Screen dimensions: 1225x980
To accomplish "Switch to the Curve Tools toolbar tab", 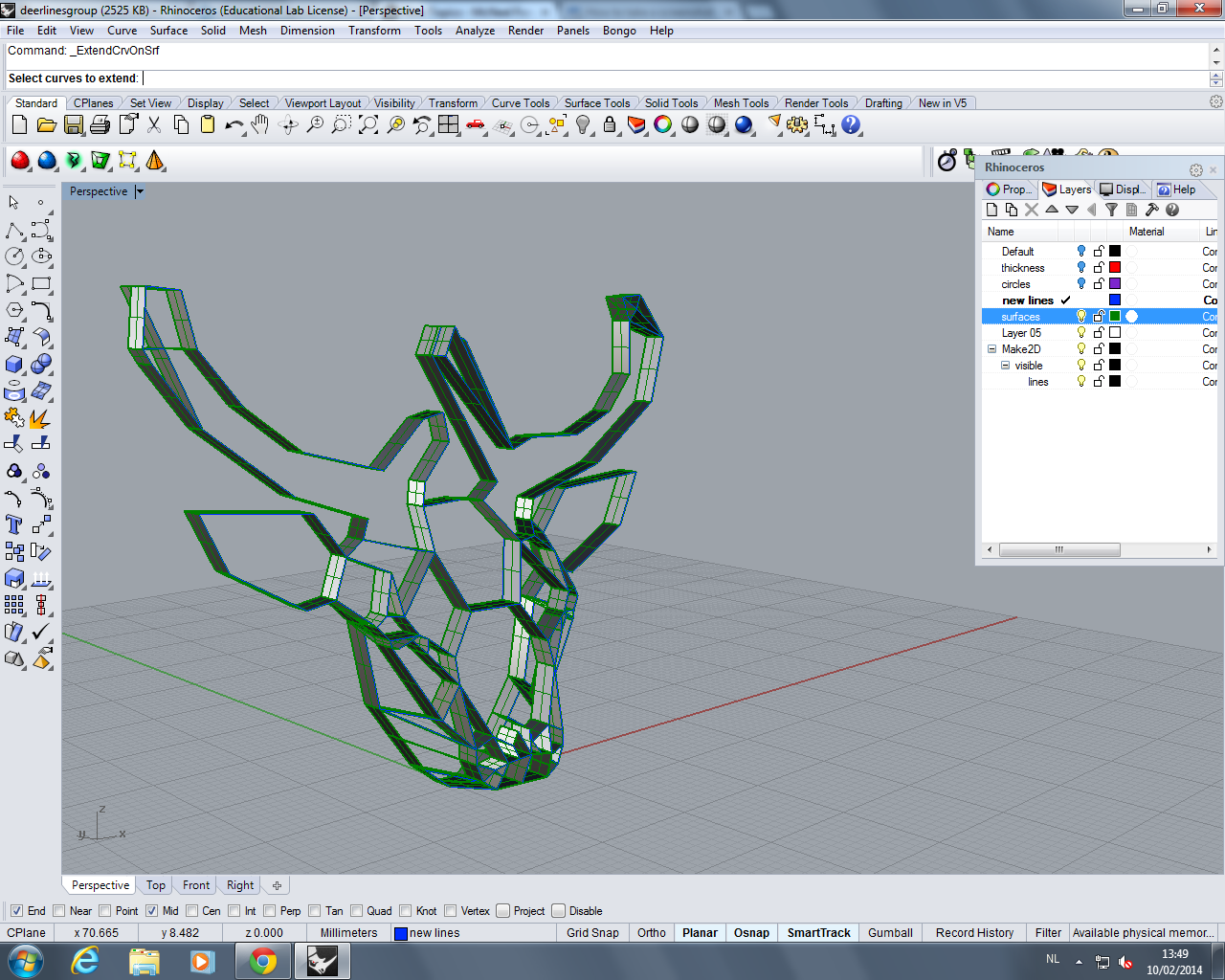I will (521, 103).
